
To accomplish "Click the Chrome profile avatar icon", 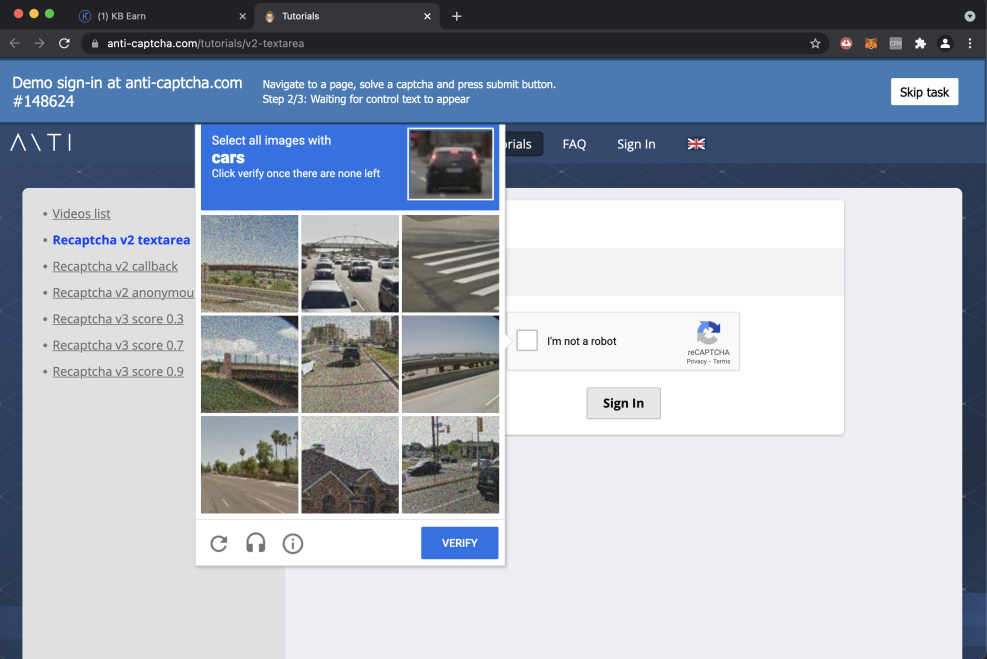I will tap(945, 44).
